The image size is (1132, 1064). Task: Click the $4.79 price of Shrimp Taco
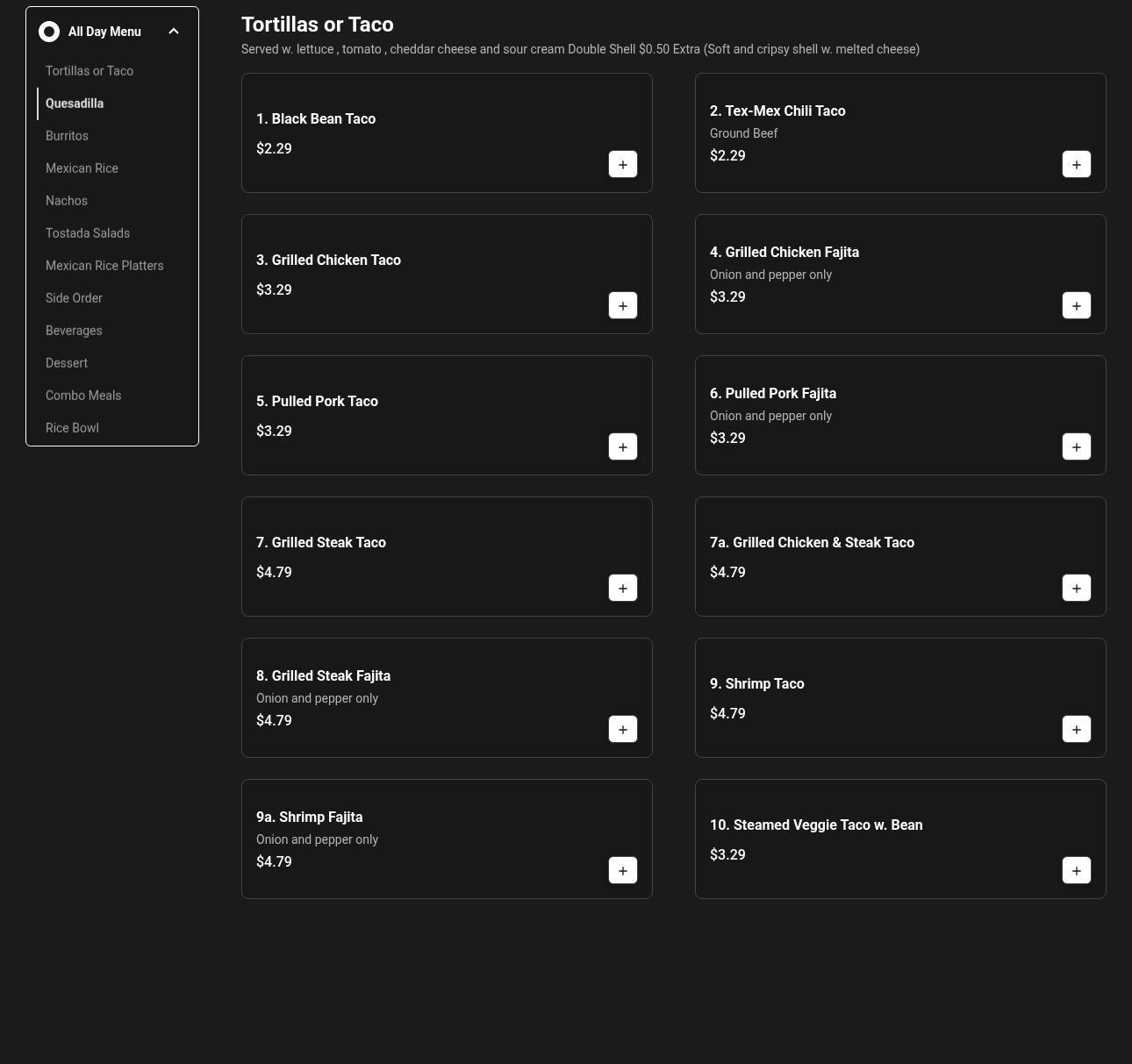tap(727, 714)
